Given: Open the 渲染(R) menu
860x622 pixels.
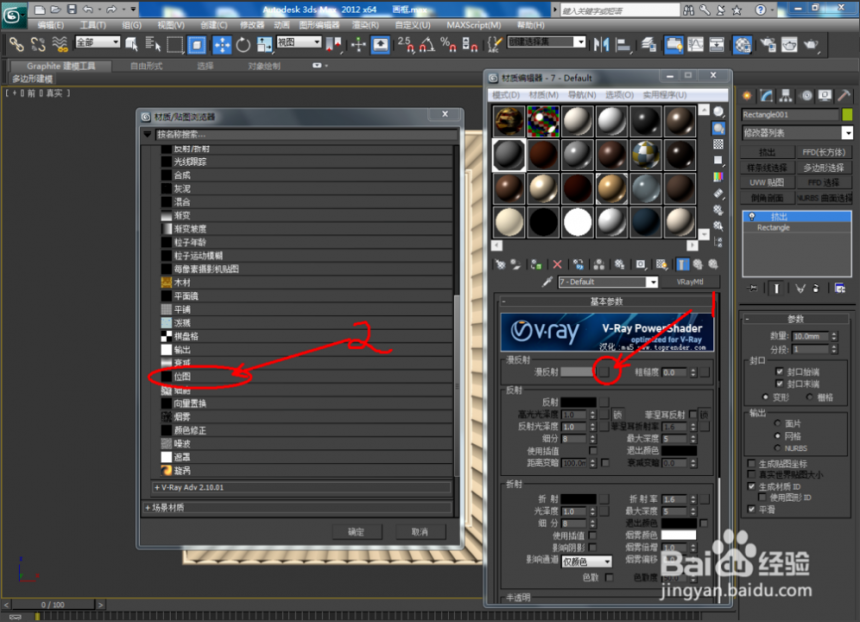Looking at the screenshot, I should pyautogui.click(x=365, y=25).
